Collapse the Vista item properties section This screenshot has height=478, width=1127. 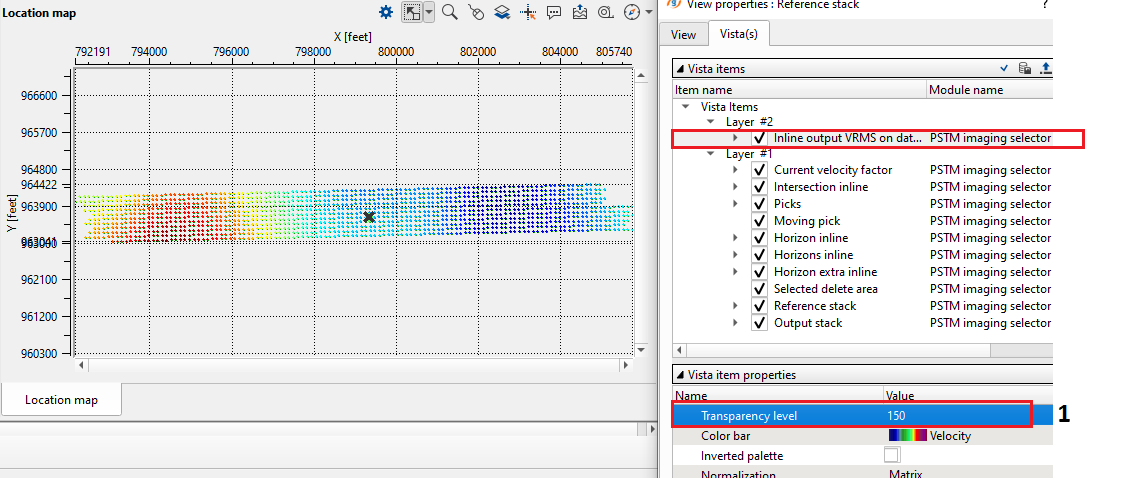pos(680,375)
